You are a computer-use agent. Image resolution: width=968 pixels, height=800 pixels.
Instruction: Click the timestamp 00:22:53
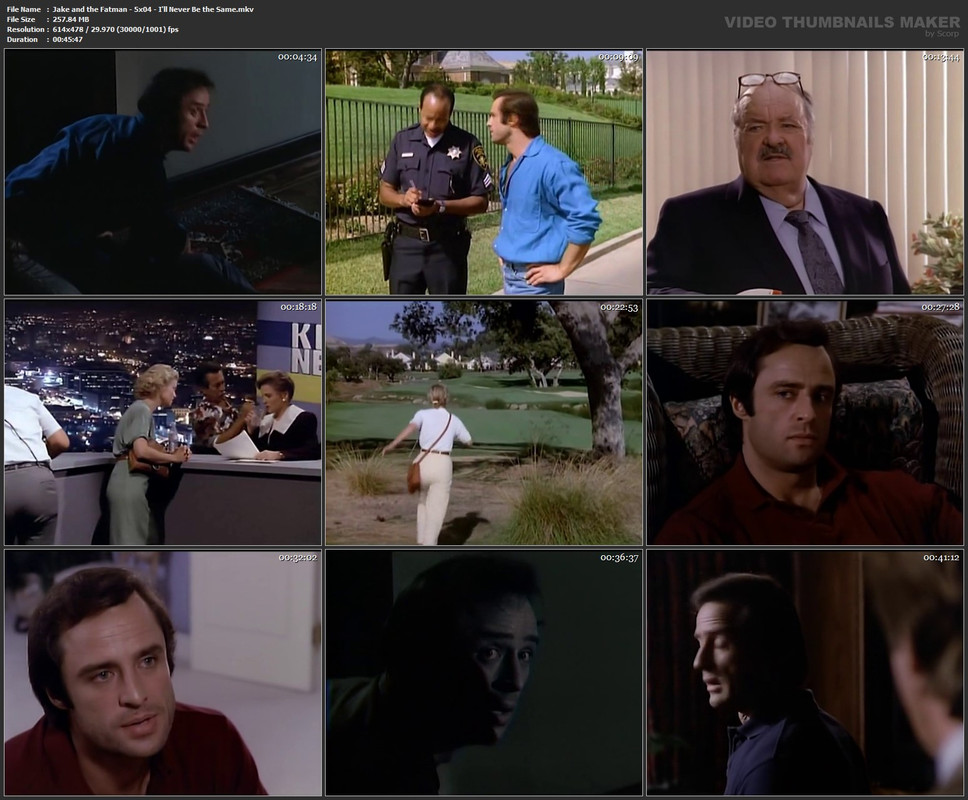619,307
